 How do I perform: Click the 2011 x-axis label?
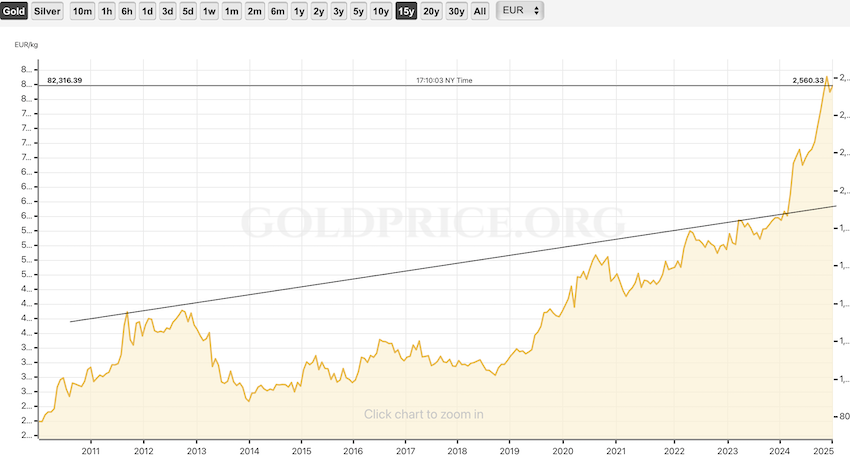[x=91, y=451]
